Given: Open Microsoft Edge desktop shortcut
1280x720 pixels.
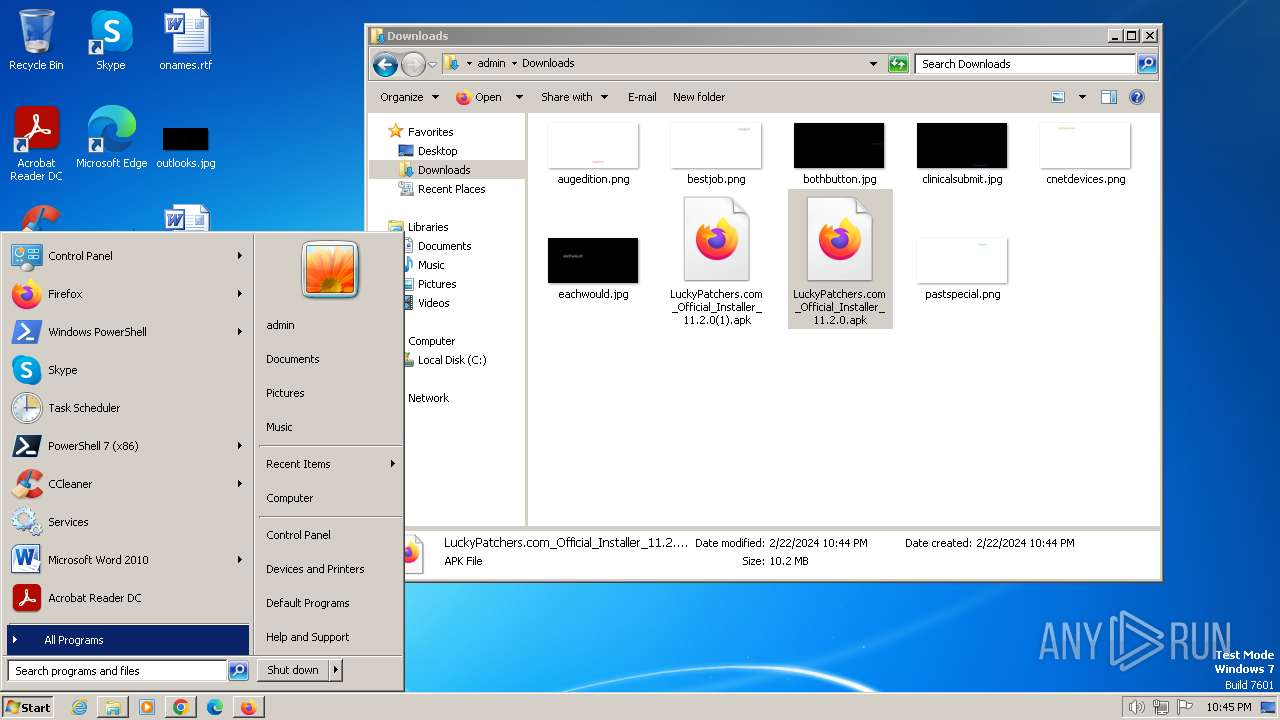Looking at the screenshot, I should pos(111,138).
